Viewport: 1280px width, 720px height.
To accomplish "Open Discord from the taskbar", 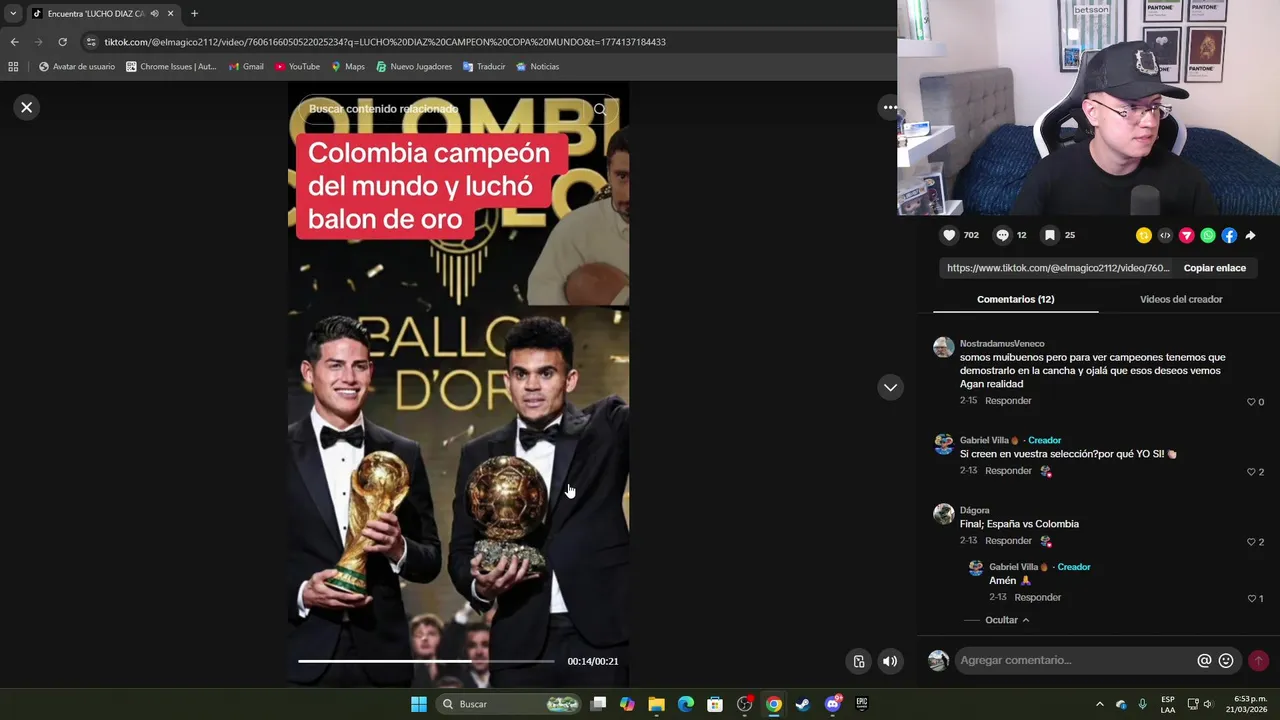I will [832, 704].
